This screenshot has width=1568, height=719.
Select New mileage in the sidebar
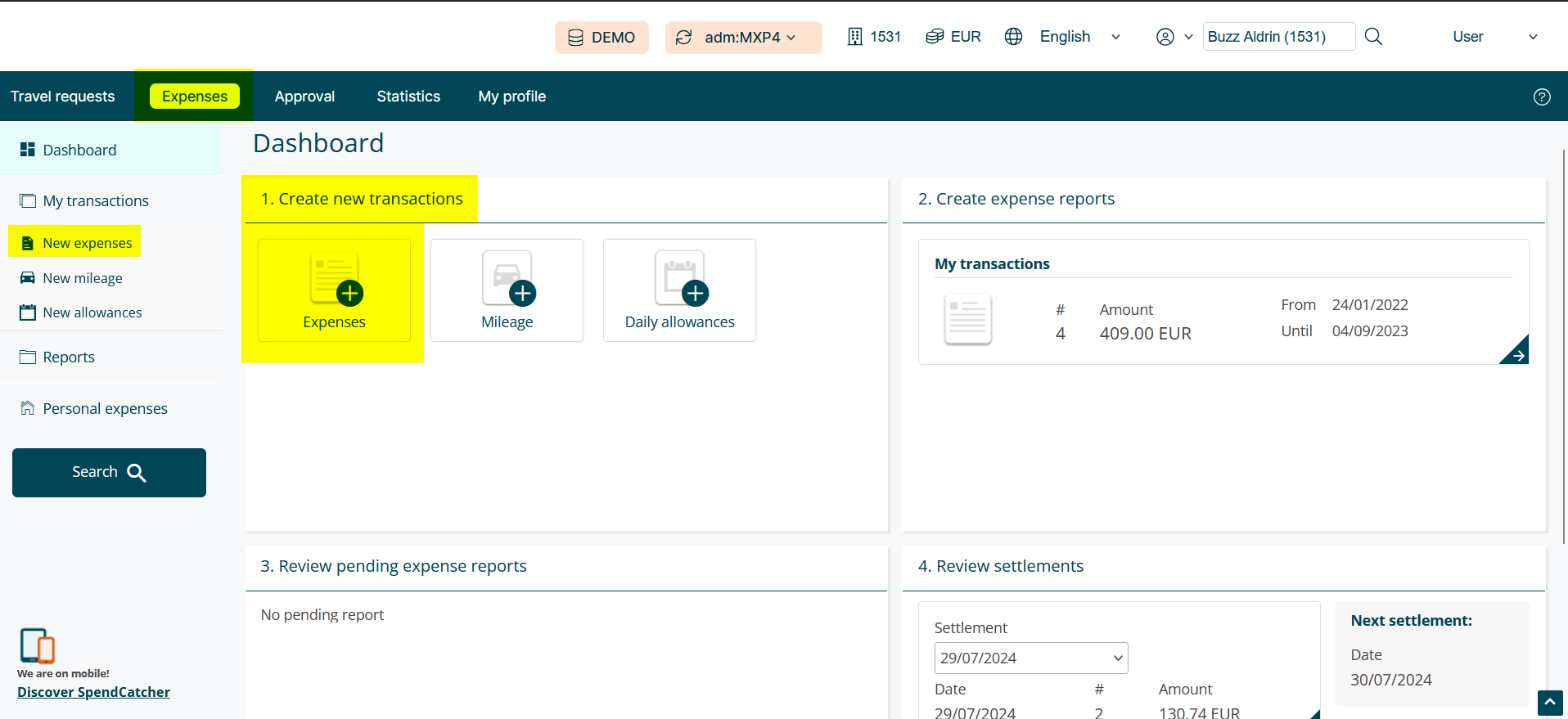pos(82,278)
